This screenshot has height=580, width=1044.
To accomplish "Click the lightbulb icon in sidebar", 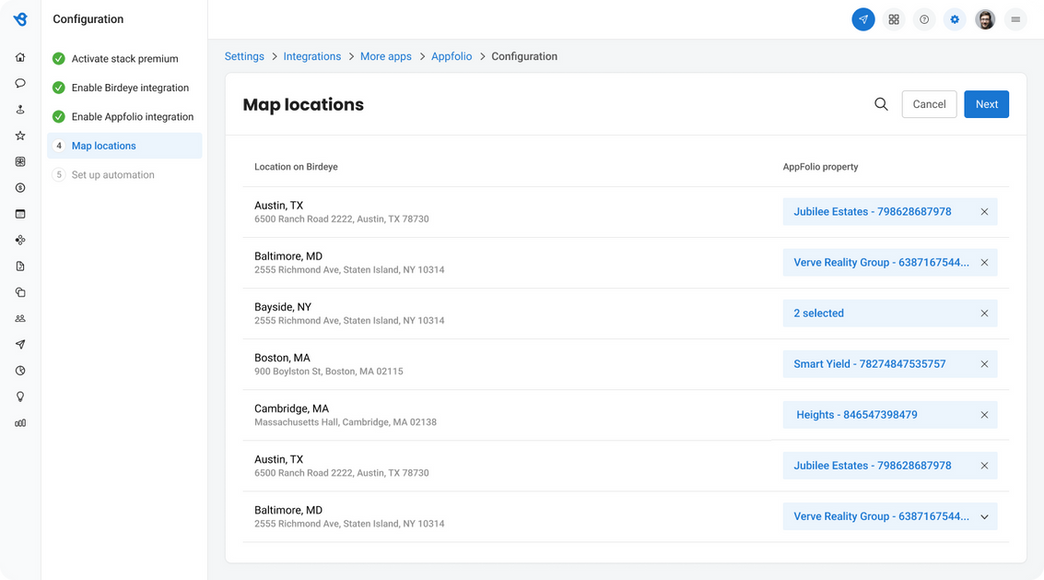I will pyautogui.click(x=21, y=397).
